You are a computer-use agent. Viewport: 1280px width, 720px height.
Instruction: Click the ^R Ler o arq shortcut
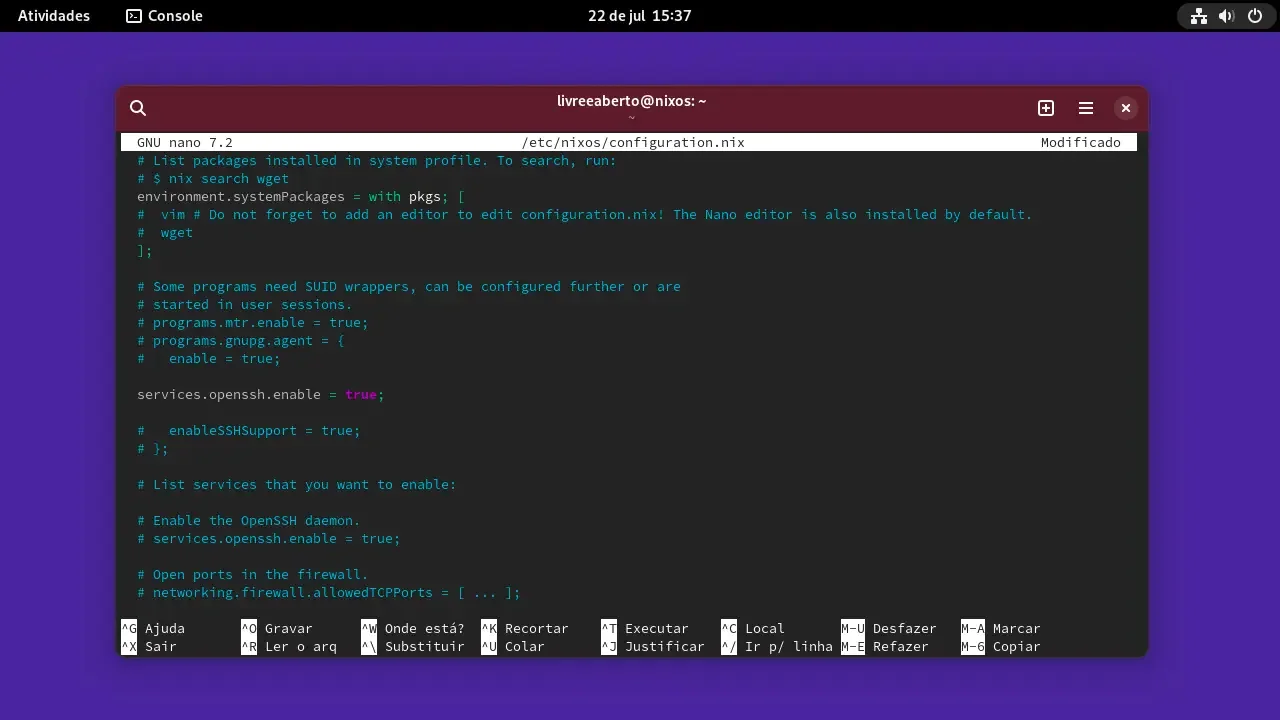(x=289, y=647)
